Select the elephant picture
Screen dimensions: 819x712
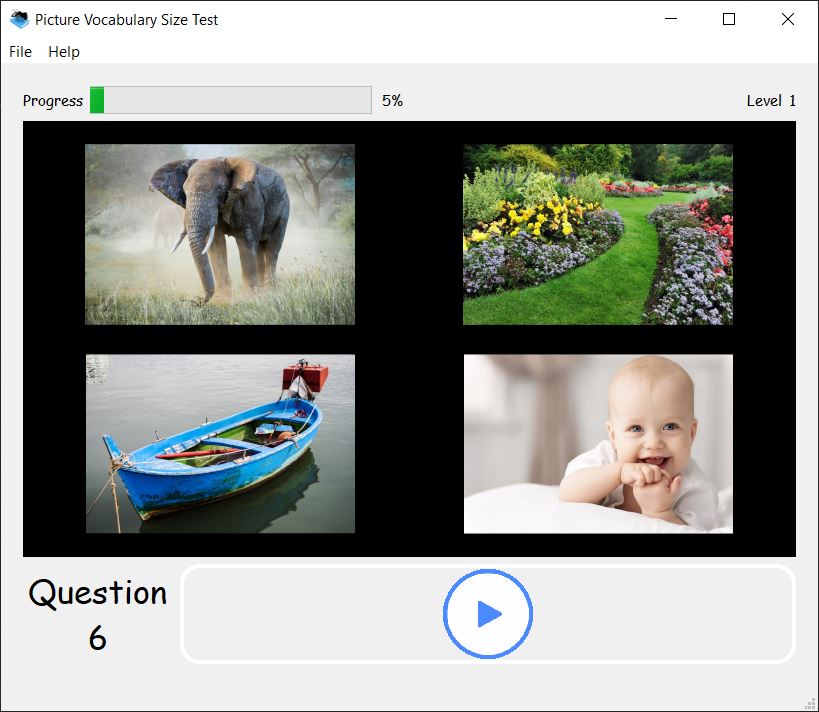pos(220,234)
